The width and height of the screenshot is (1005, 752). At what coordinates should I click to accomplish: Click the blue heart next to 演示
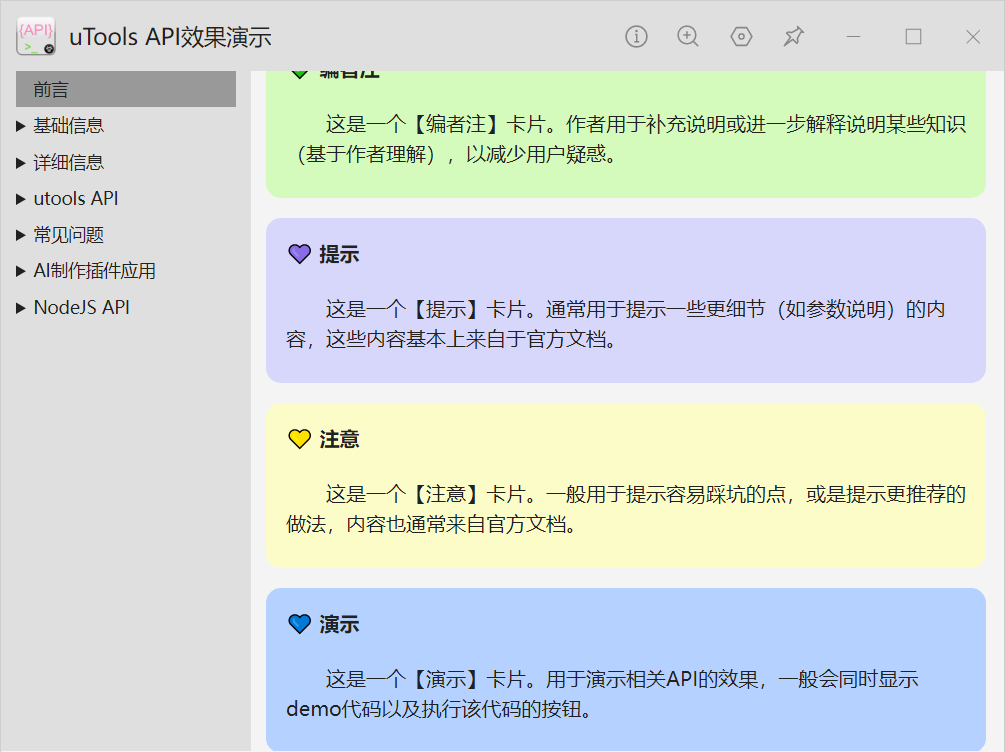299,624
